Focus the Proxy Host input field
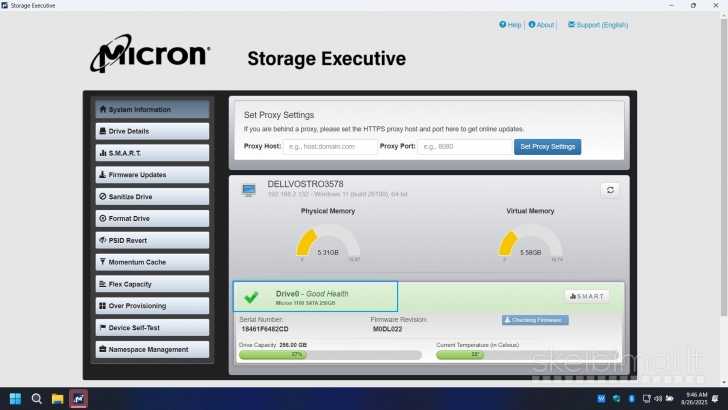This screenshot has height=410, width=728. (x=330, y=147)
